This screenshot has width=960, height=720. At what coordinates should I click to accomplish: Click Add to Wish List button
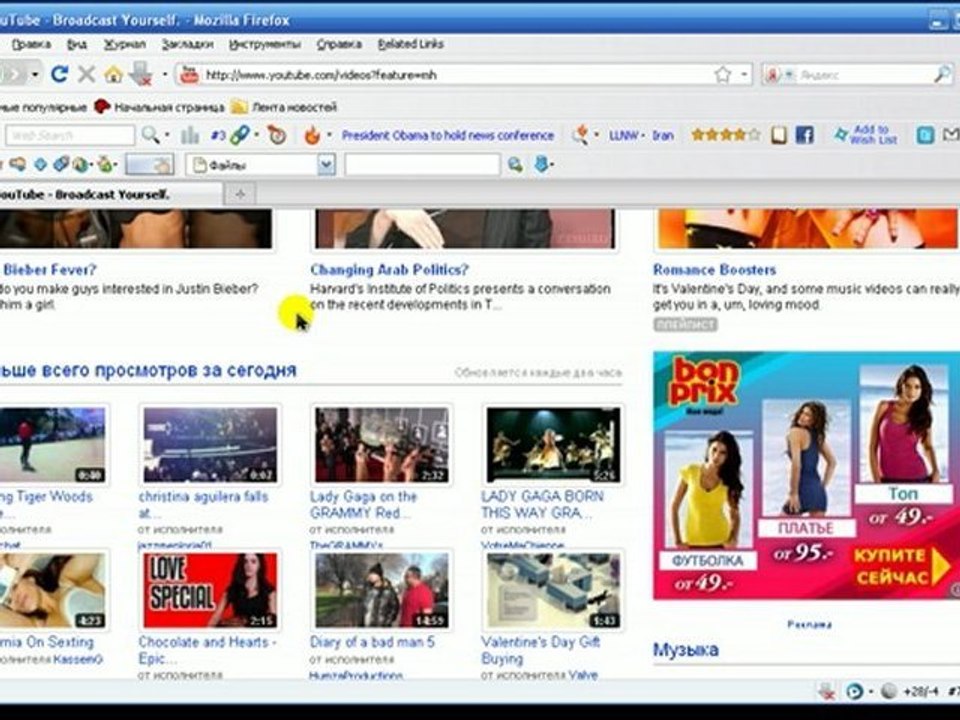(866, 135)
